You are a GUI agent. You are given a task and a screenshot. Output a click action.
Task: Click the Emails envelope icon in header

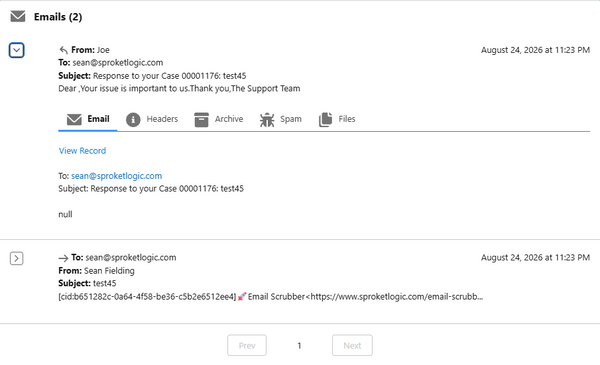pos(18,16)
